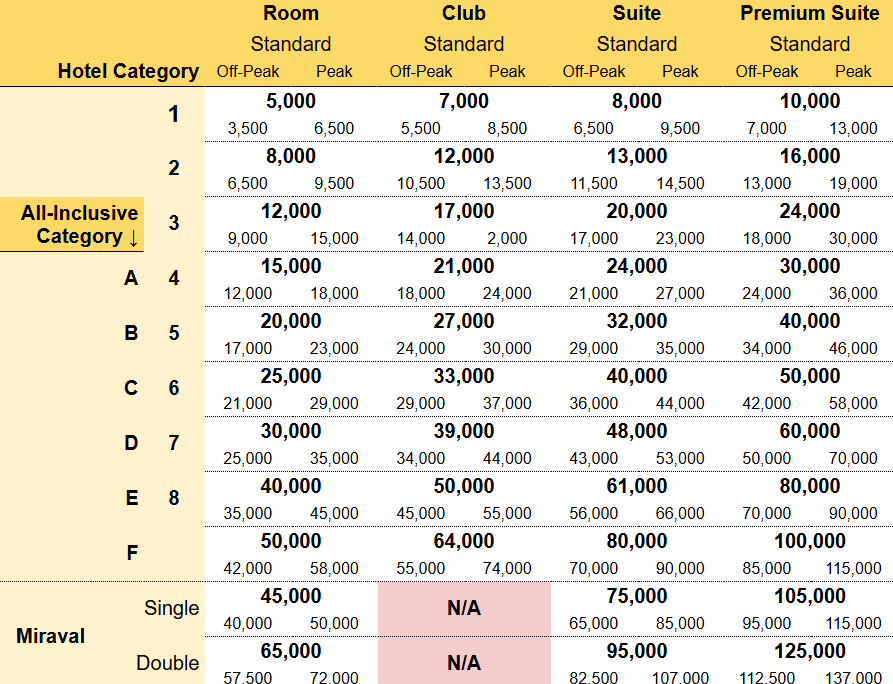Viewport: 893px width, 684px height.
Task: Select the N/A cell for Miraval Double Club
Action: 464,661
